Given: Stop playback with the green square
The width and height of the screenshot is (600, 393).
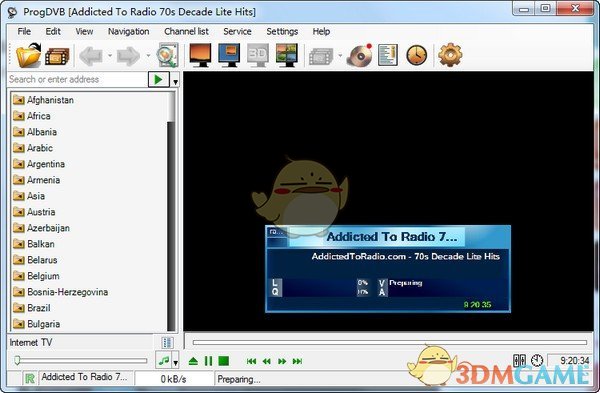Looking at the screenshot, I should pyautogui.click(x=223, y=361).
